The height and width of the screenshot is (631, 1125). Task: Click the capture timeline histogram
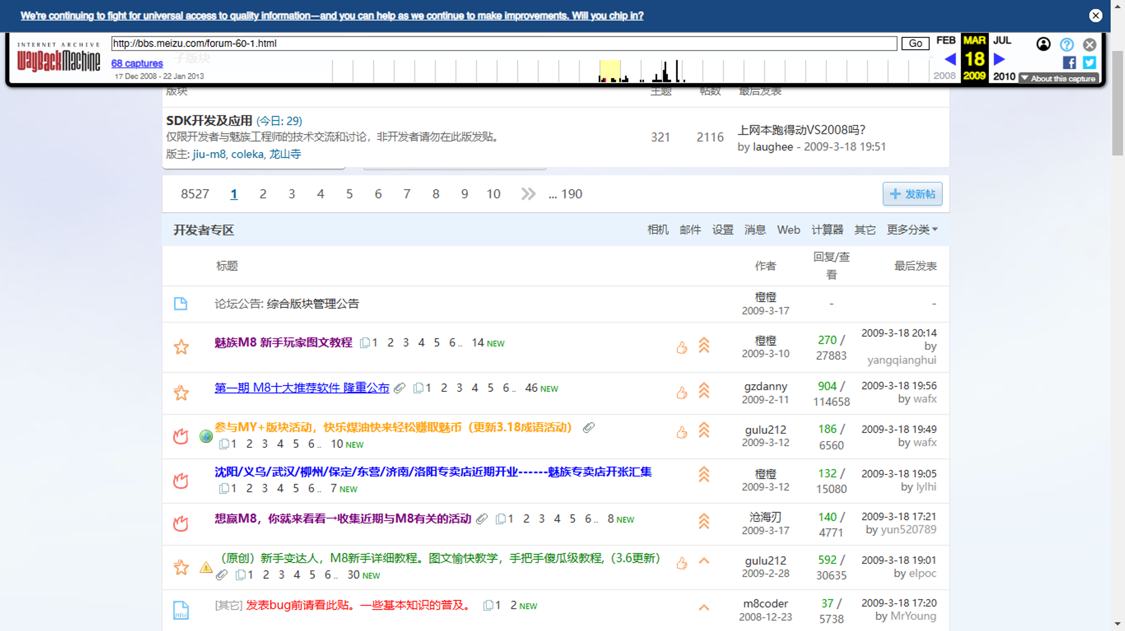coord(630,71)
